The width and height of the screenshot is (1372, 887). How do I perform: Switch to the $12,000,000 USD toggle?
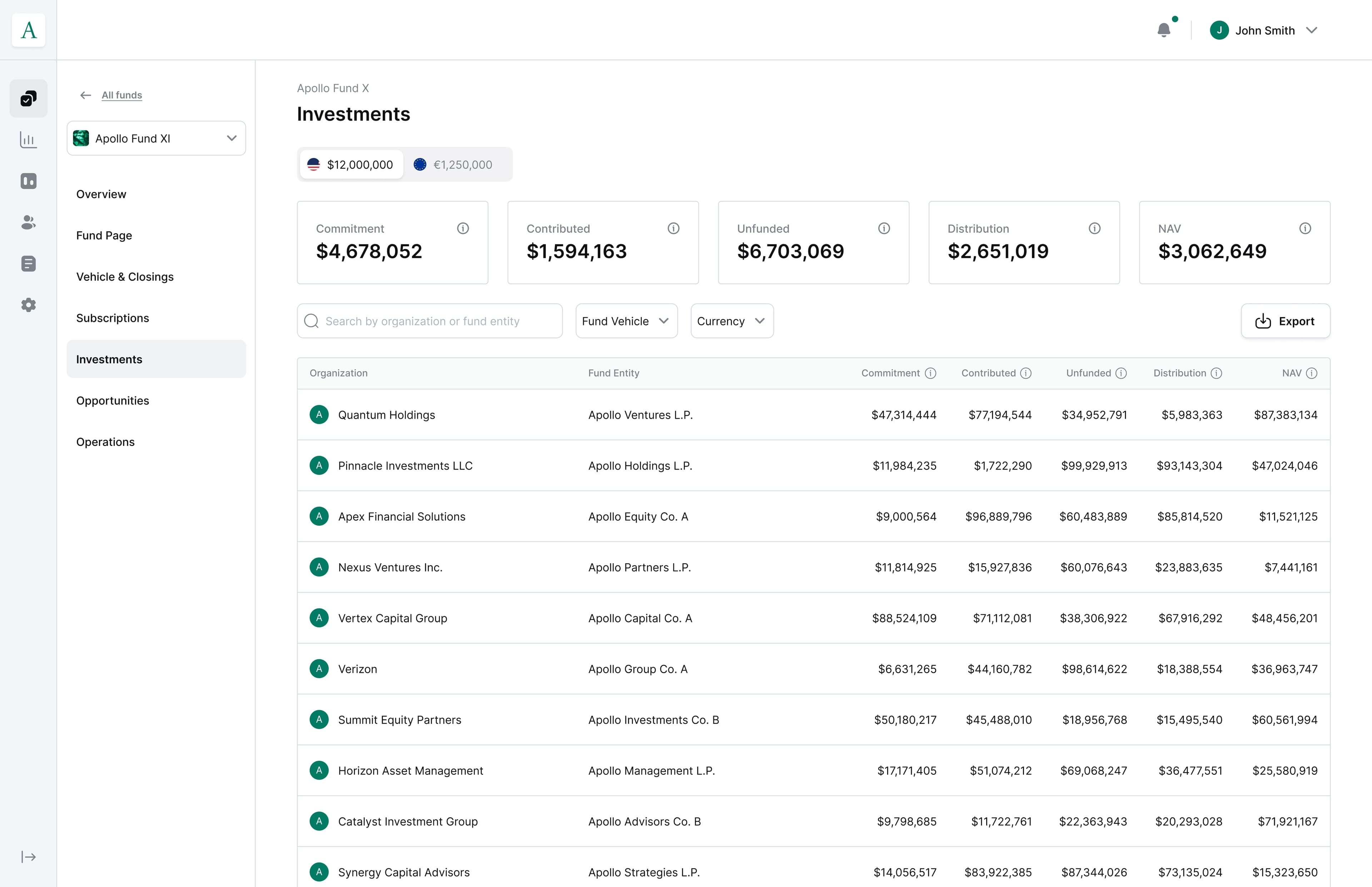351,165
